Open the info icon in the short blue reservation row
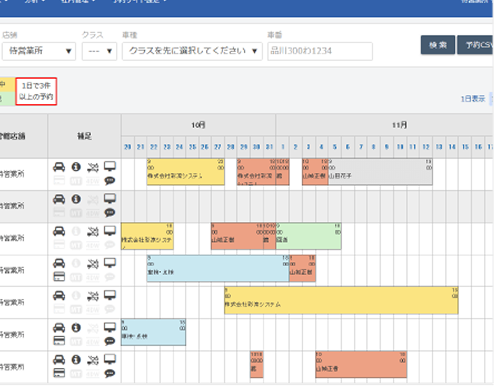The width and height of the screenshot is (494, 386). [76, 328]
